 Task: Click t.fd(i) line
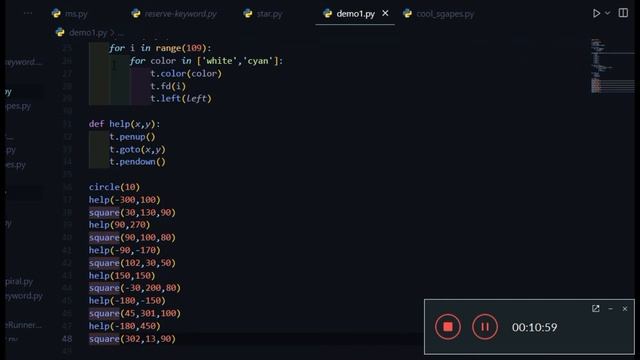pyautogui.click(x=168, y=86)
